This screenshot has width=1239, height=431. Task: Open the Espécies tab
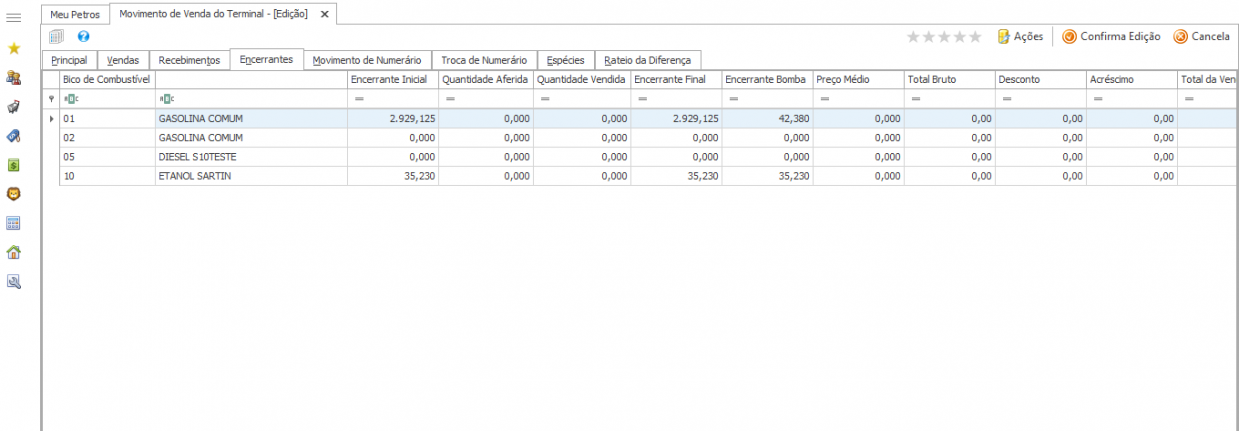(x=566, y=60)
